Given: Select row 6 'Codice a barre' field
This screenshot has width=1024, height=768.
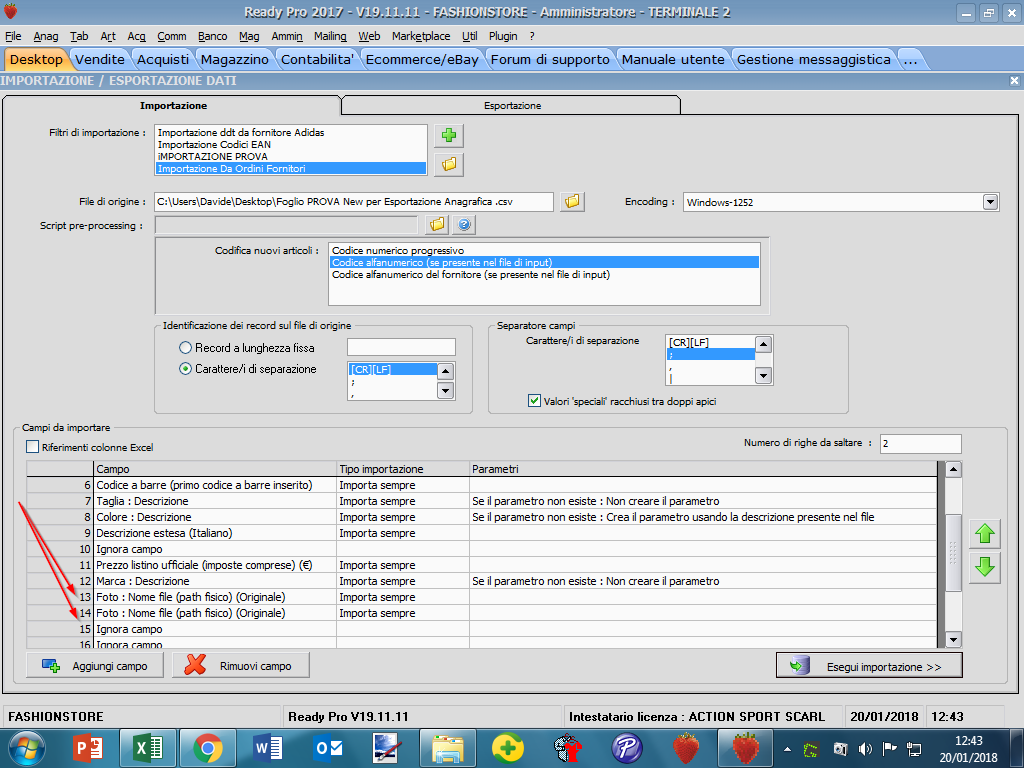Looking at the screenshot, I should click(482, 485).
